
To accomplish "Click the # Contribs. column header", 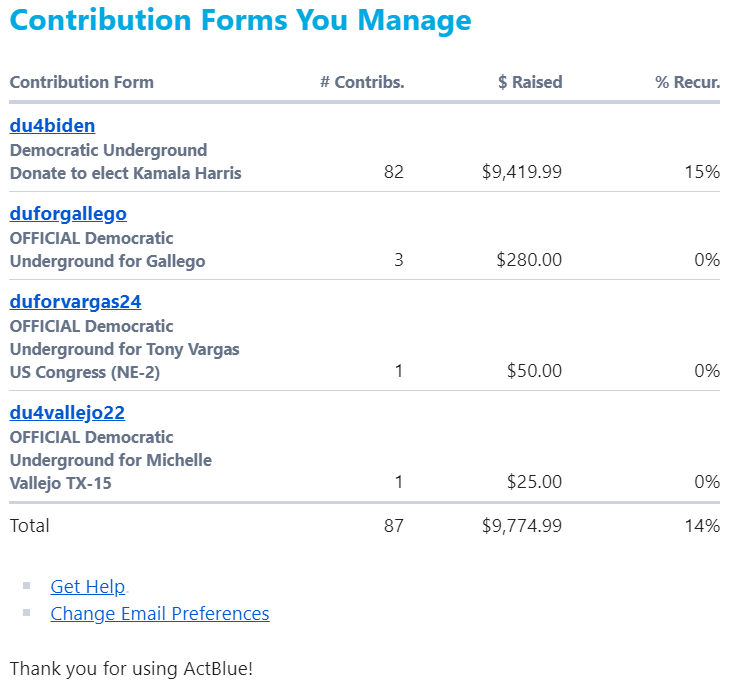I will point(362,82).
